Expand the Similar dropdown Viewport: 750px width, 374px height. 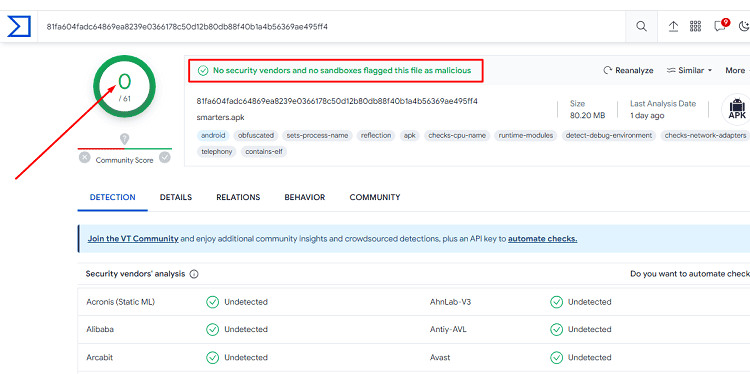[689, 70]
